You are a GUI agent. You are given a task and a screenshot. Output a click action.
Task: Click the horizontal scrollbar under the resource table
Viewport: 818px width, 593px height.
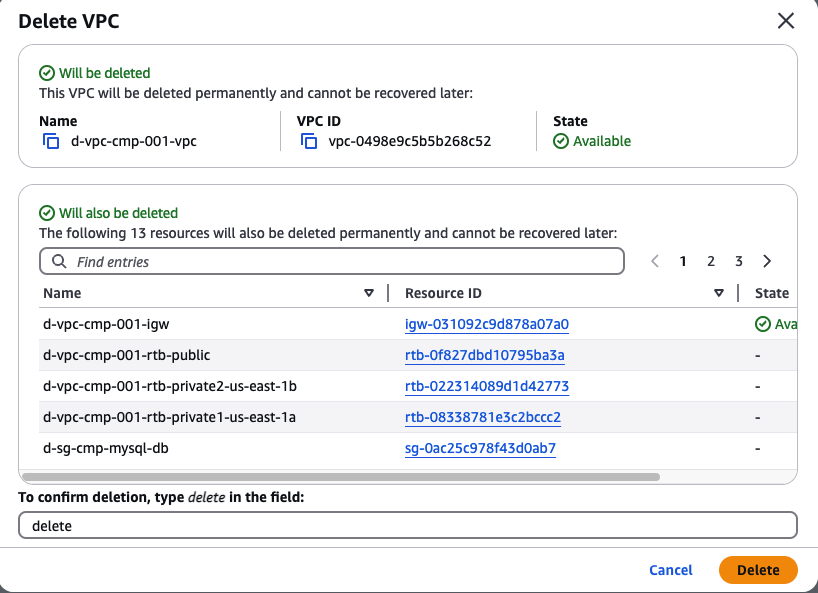[340, 477]
